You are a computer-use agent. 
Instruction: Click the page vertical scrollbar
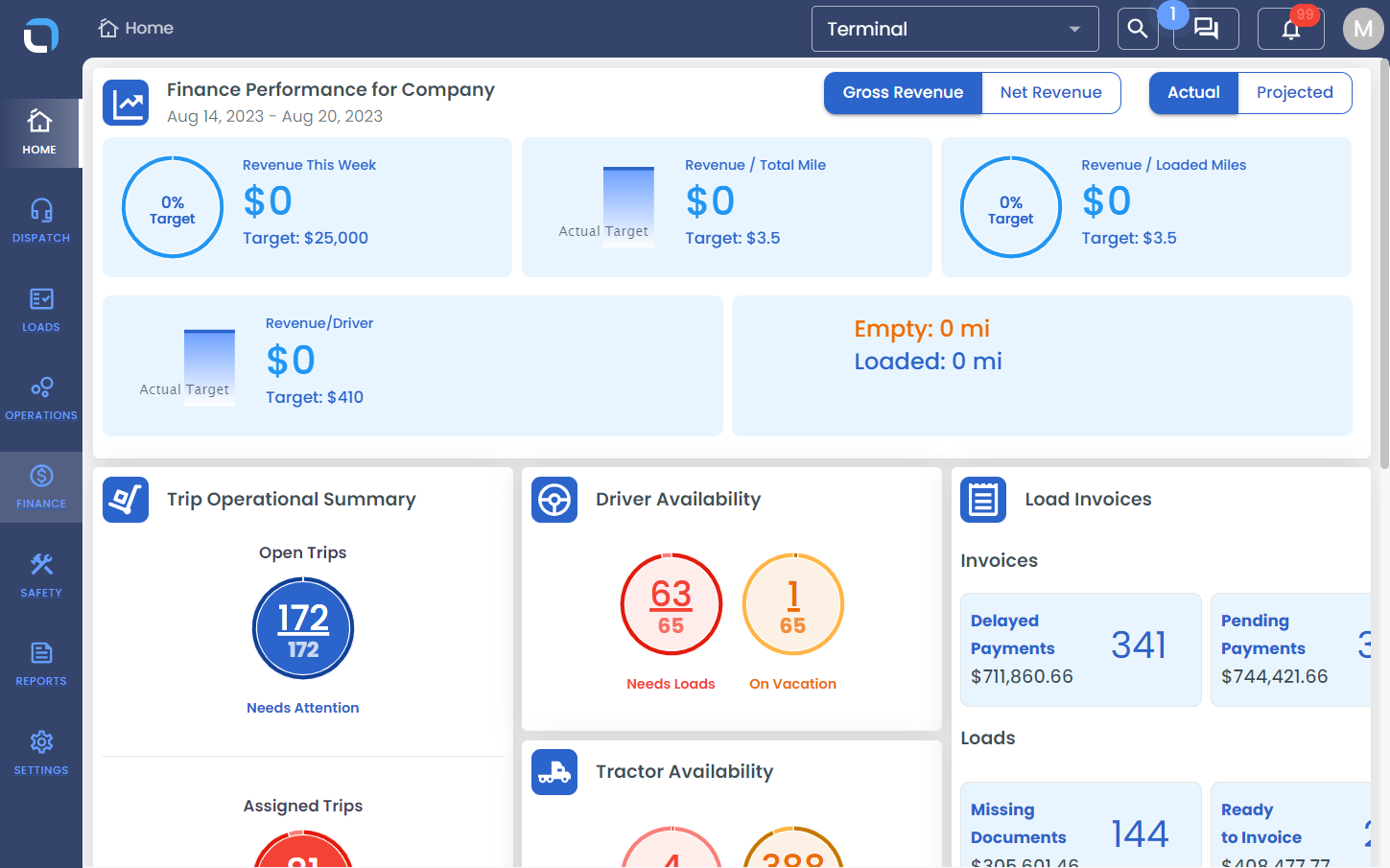coord(1384,264)
